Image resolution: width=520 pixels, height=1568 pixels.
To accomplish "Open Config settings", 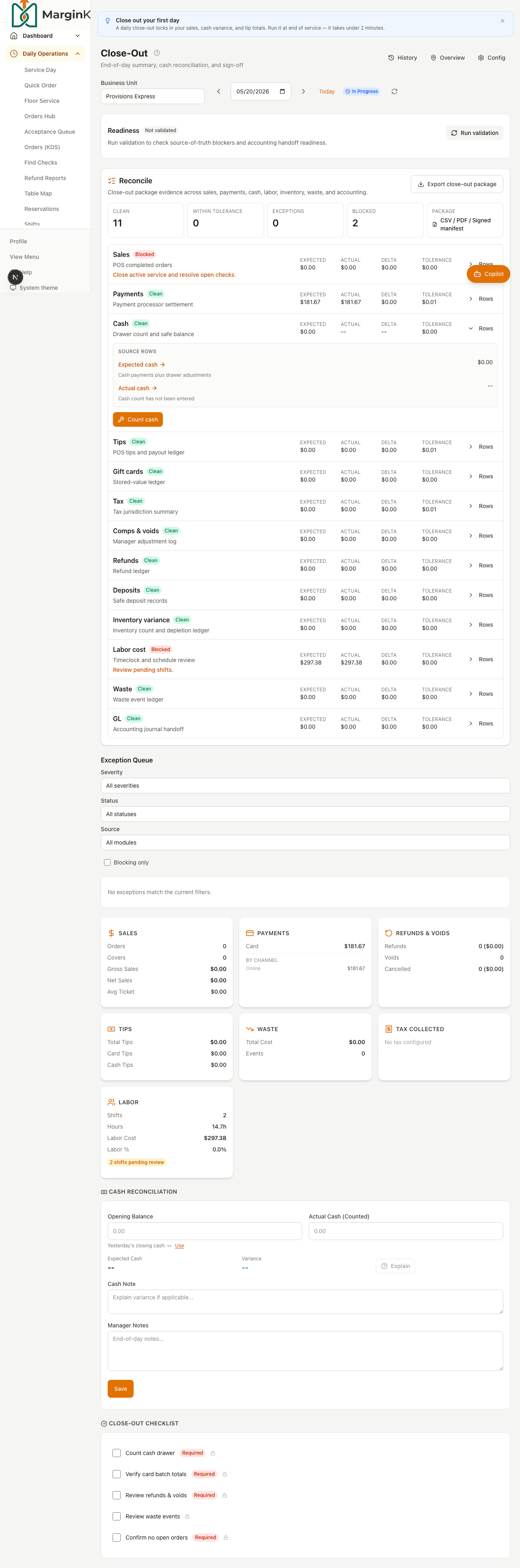I will coord(492,58).
